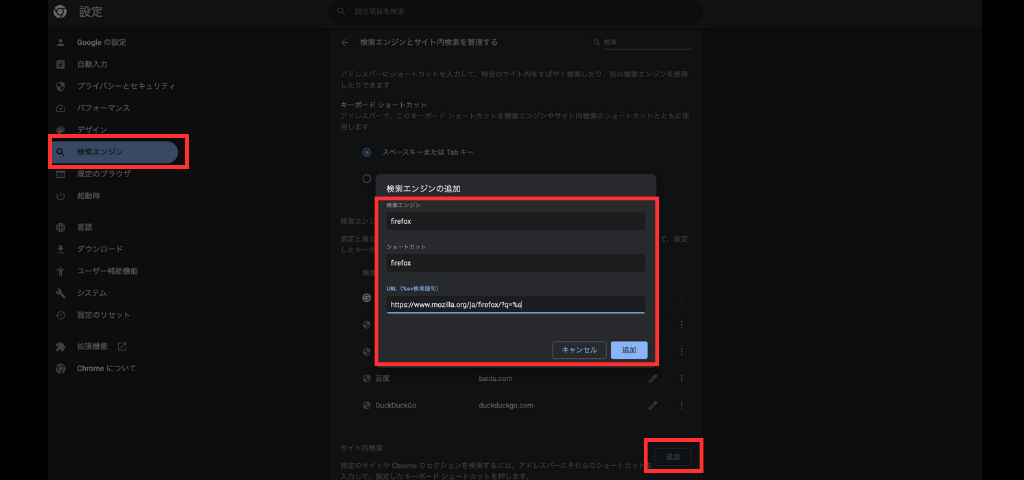Click the blue 追加 button in the dialog
The height and width of the screenshot is (480, 1024).
pos(629,350)
